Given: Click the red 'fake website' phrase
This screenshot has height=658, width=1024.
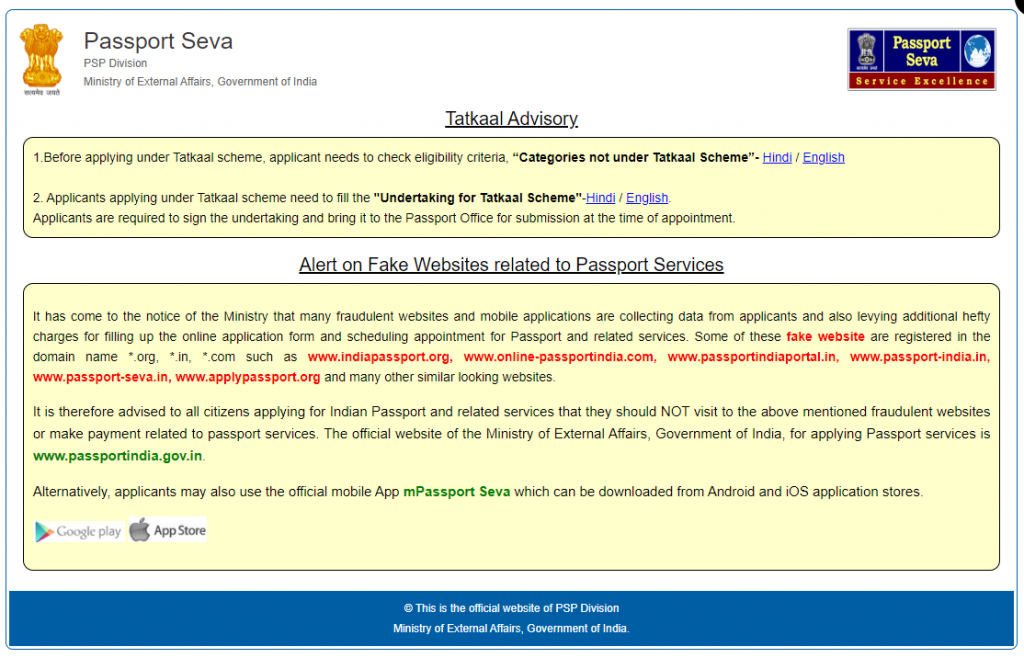Looking at the screenshot, I should [825, 337].
